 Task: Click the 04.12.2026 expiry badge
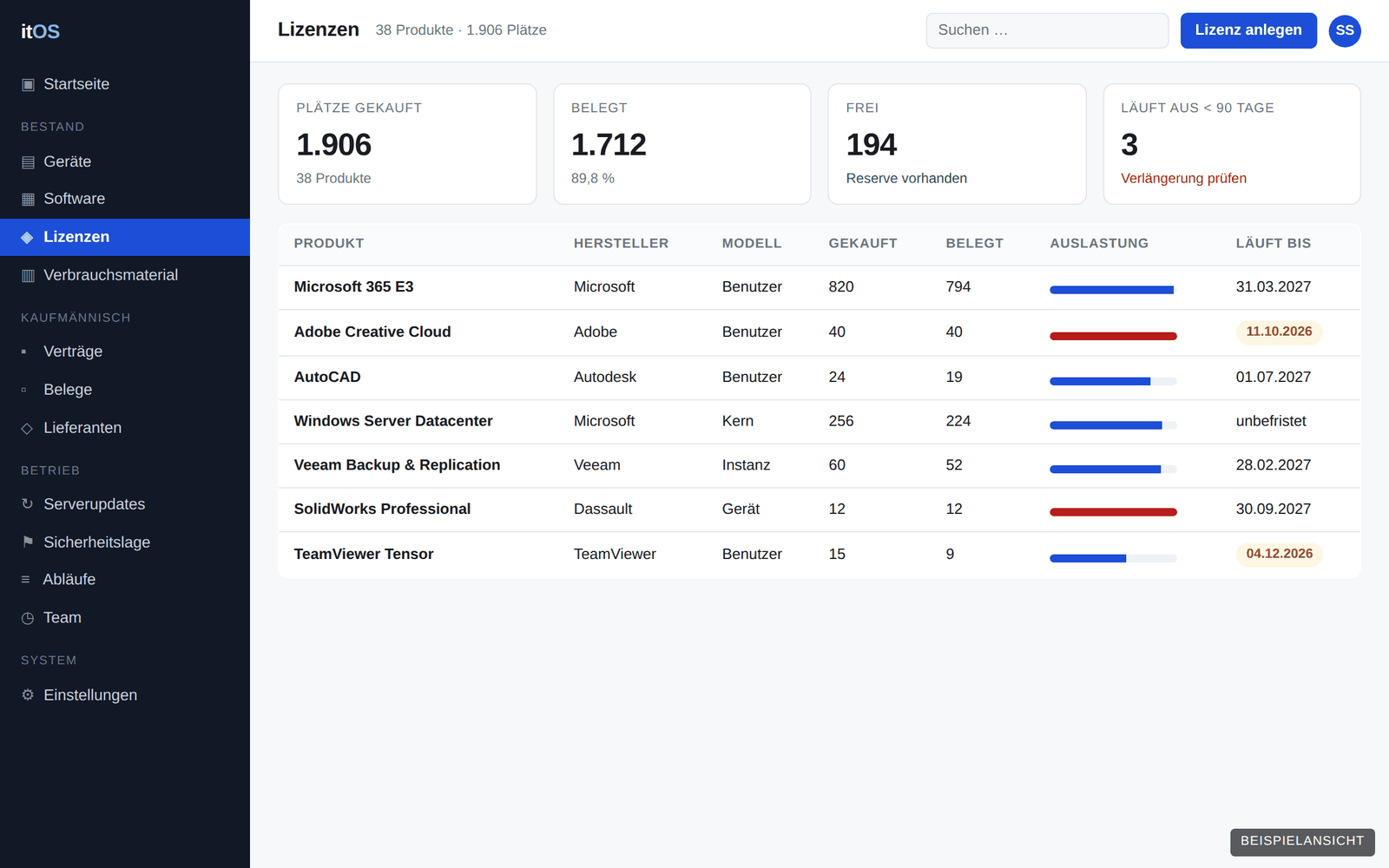tap(1279, 554)
